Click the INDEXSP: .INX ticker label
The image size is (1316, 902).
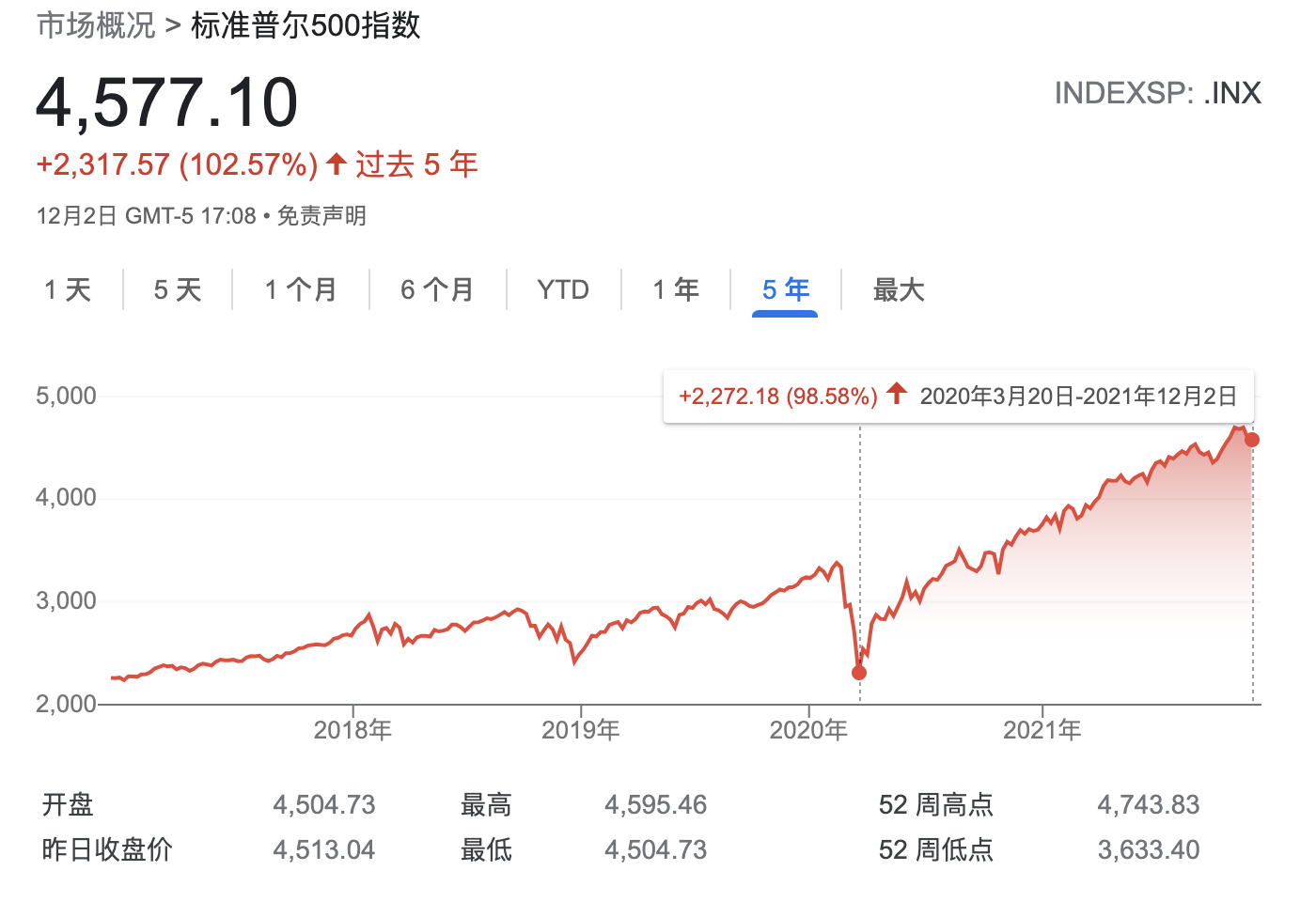coord(1157,93)
